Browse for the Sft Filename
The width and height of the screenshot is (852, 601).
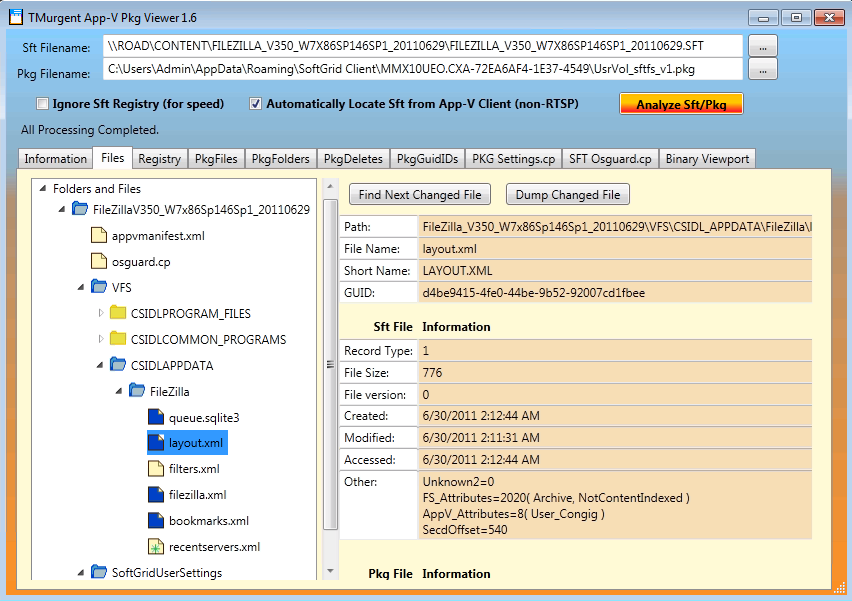pyautogui.click(x=763, y=46)
